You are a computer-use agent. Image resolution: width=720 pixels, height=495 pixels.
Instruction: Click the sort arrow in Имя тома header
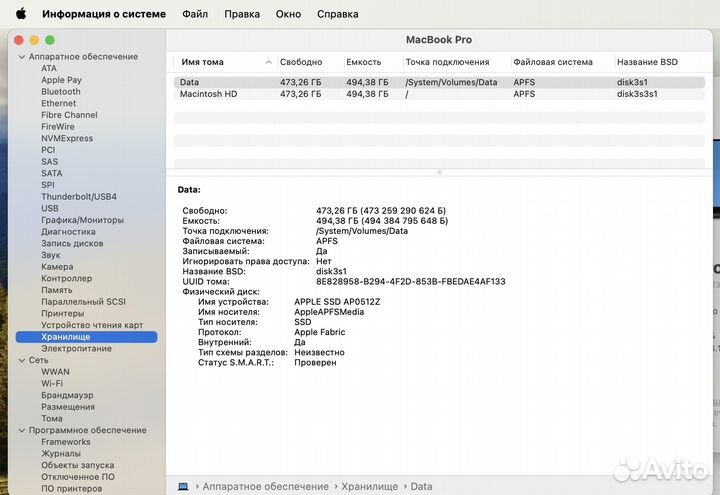pos(269,62)
